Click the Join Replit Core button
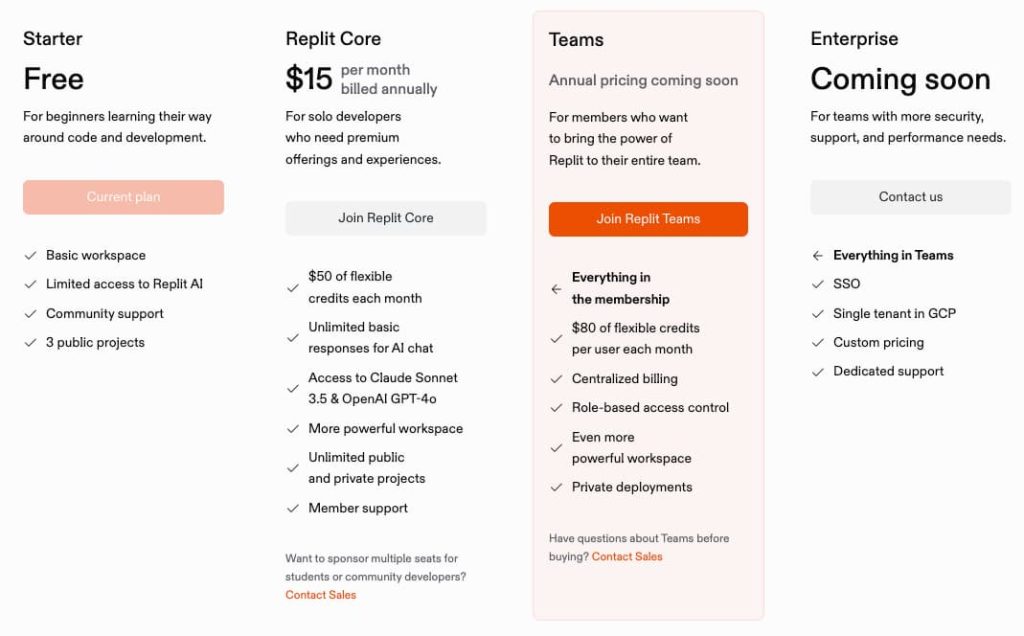The height and width of the screenshot is (636, 1024). 385,218
